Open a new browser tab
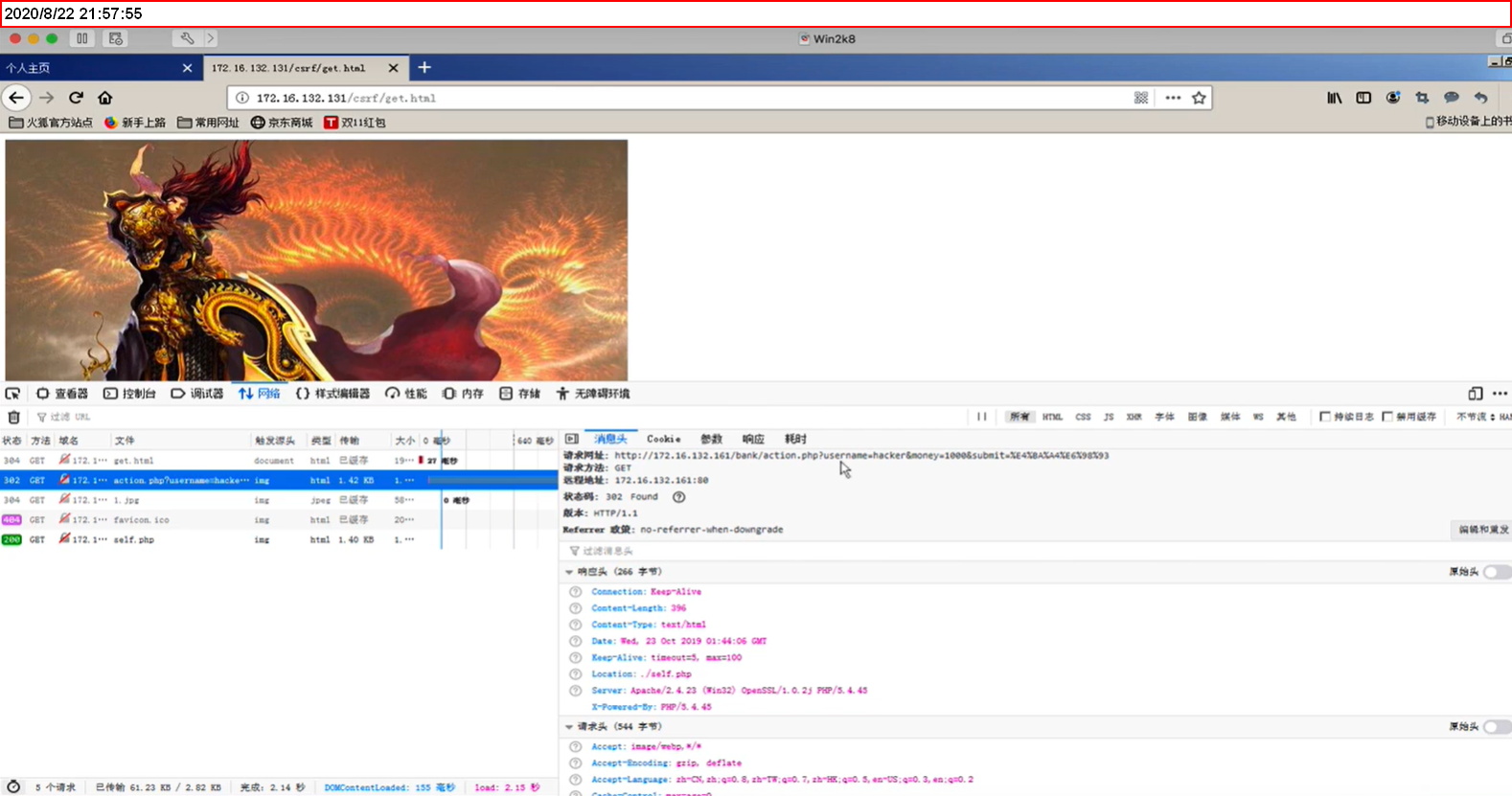The image size is (1512, 796). pyautogui.click(x=424, y=67)
